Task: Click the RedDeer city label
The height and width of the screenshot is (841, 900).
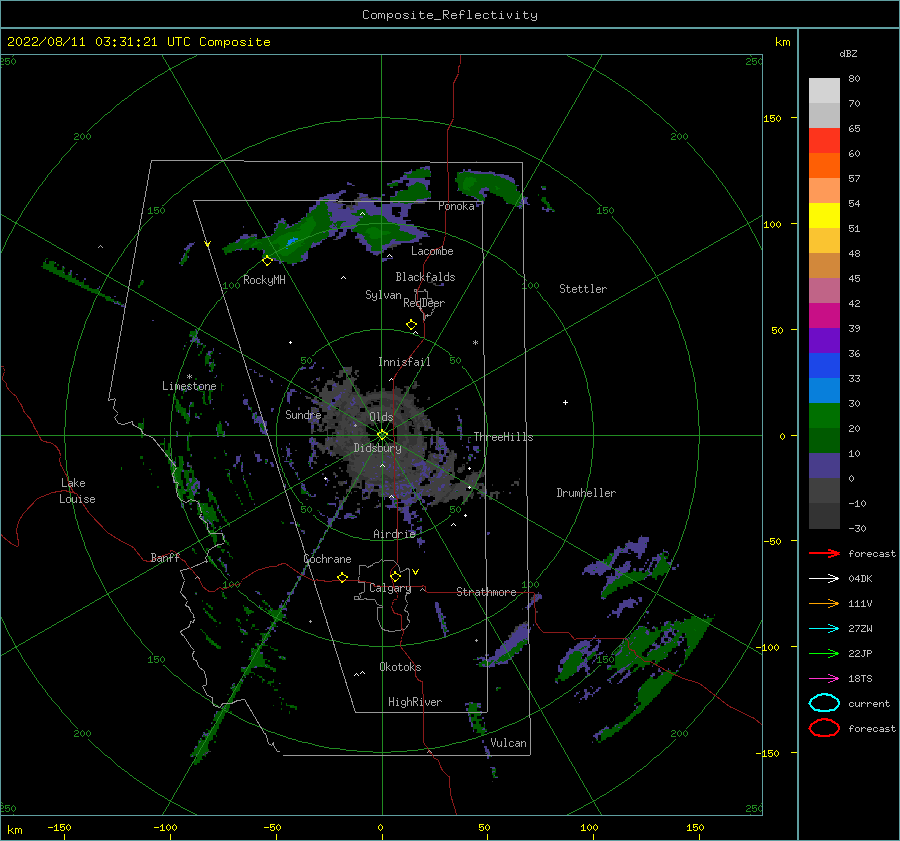Action: (424, 303)
